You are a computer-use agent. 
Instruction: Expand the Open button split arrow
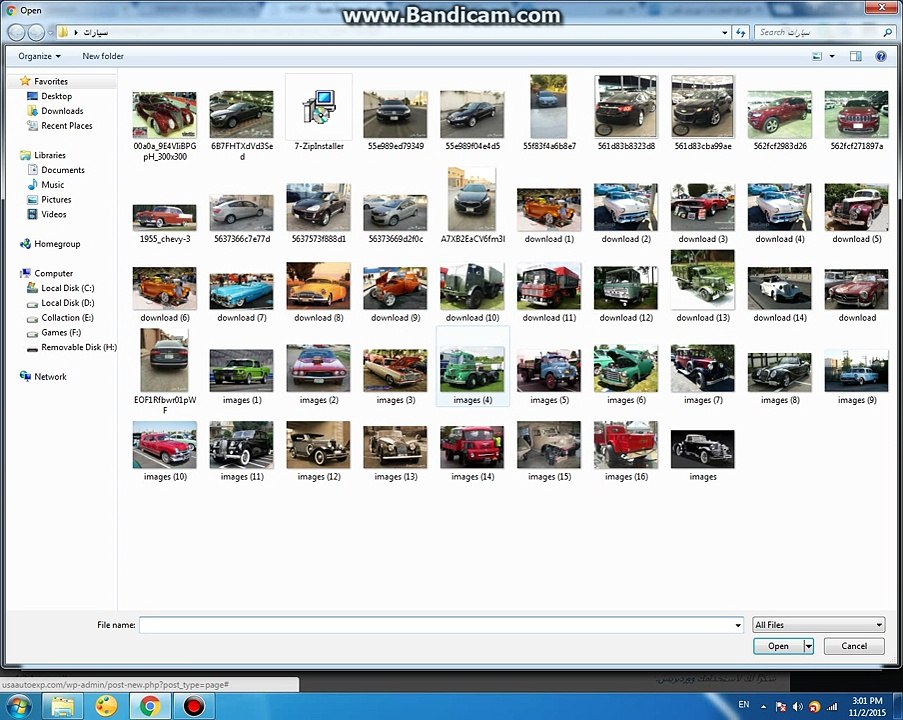coord(809,646)
